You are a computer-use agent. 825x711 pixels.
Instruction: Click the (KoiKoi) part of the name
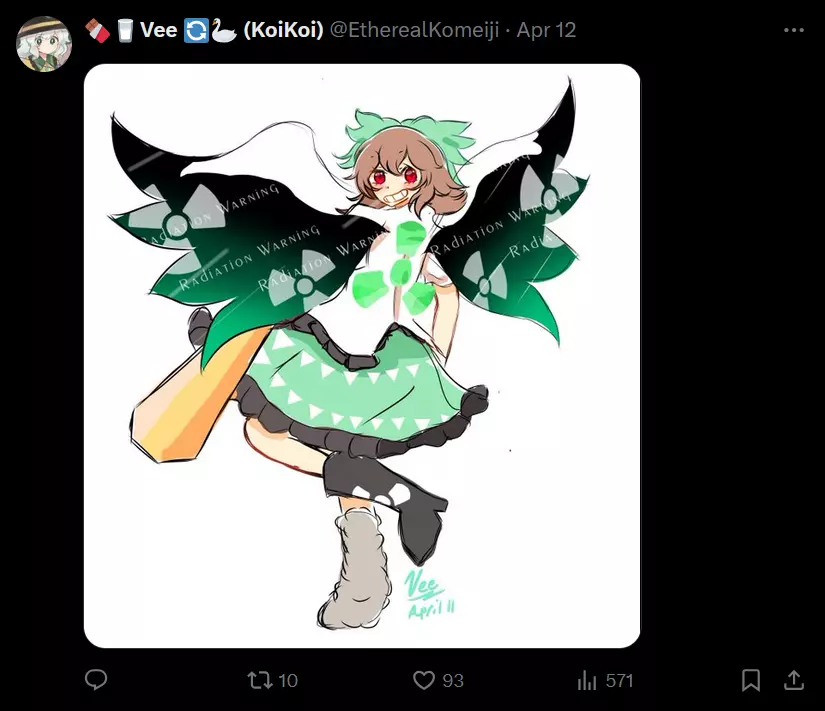point(283,30)
